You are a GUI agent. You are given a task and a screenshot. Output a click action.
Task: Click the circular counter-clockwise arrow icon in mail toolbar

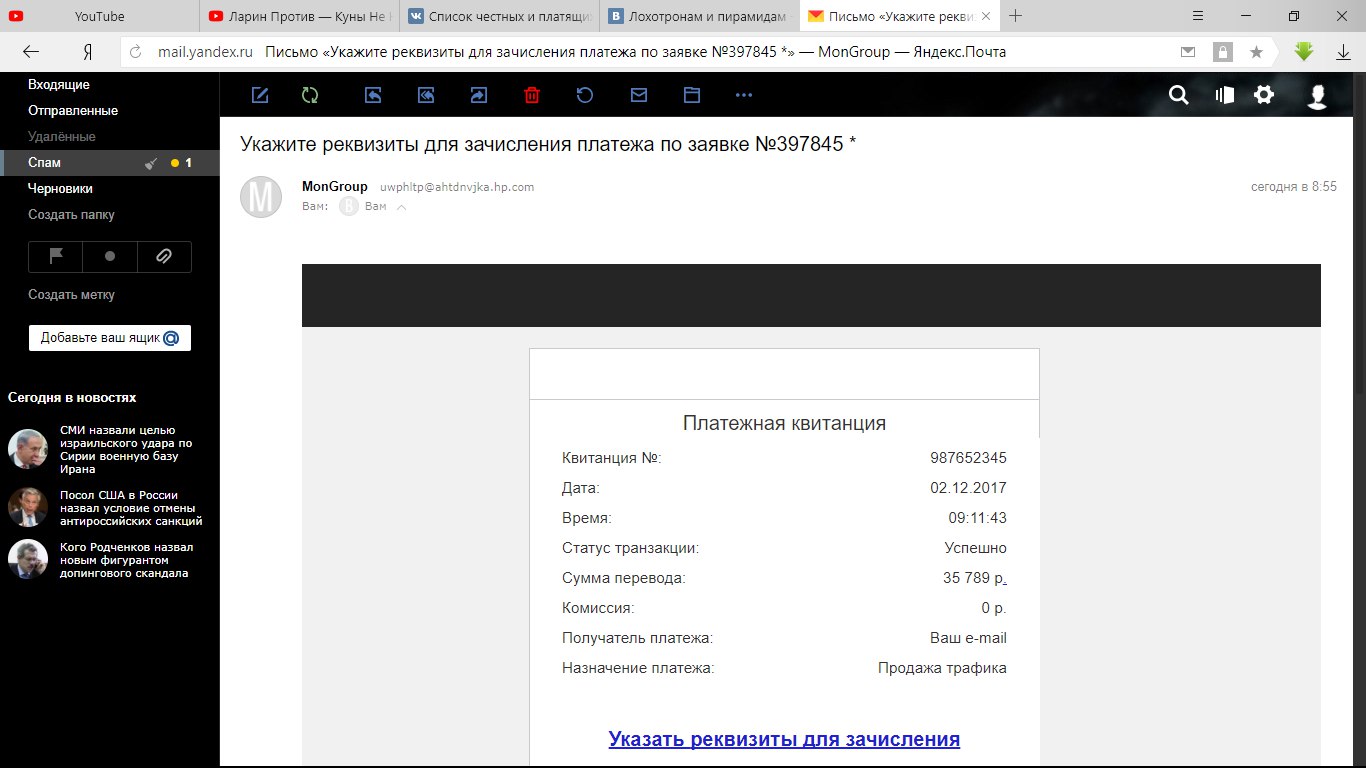pyautogui.click(x=585, y=95)
